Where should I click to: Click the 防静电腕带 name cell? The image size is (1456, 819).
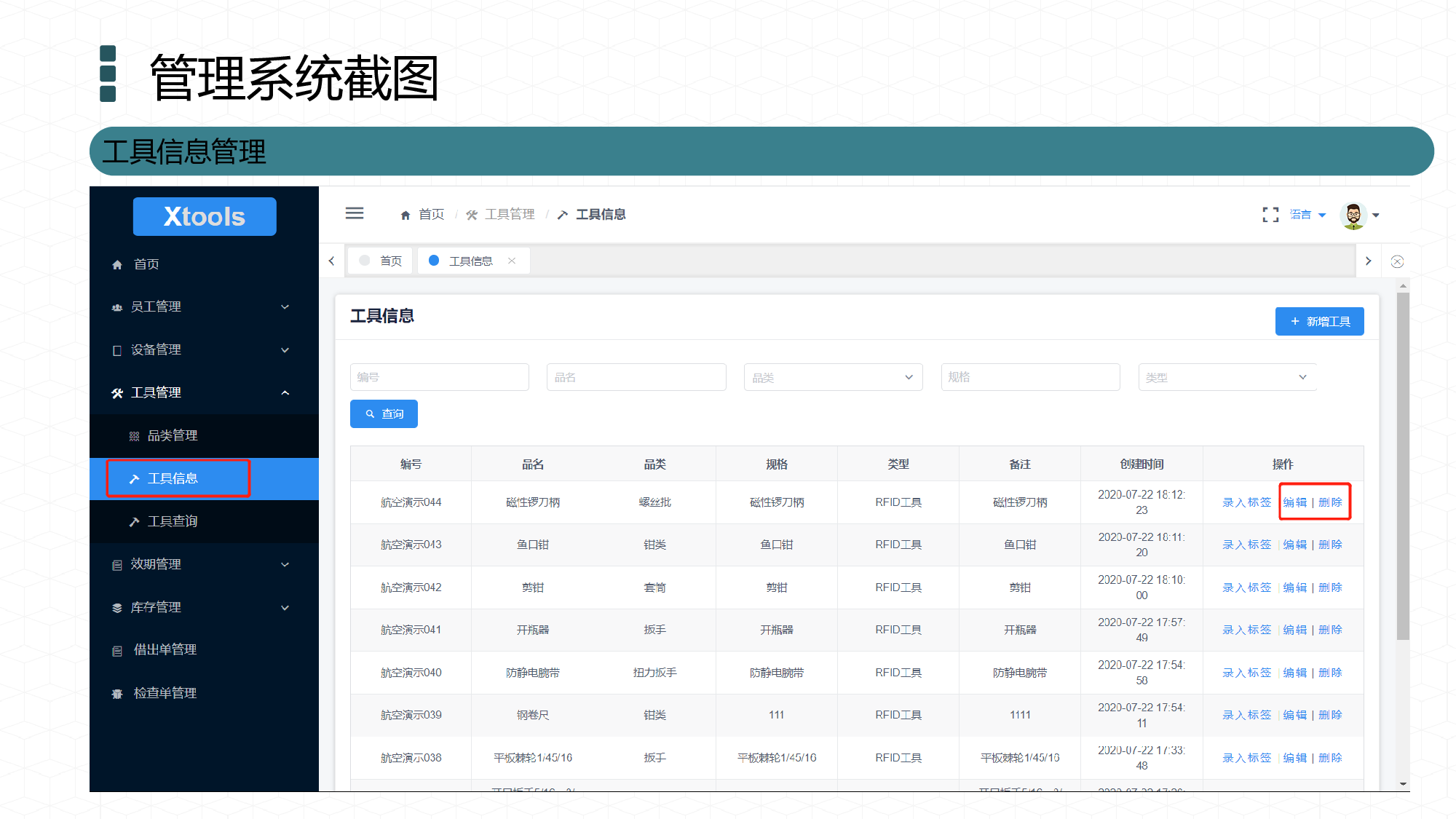tap(532, 673)
